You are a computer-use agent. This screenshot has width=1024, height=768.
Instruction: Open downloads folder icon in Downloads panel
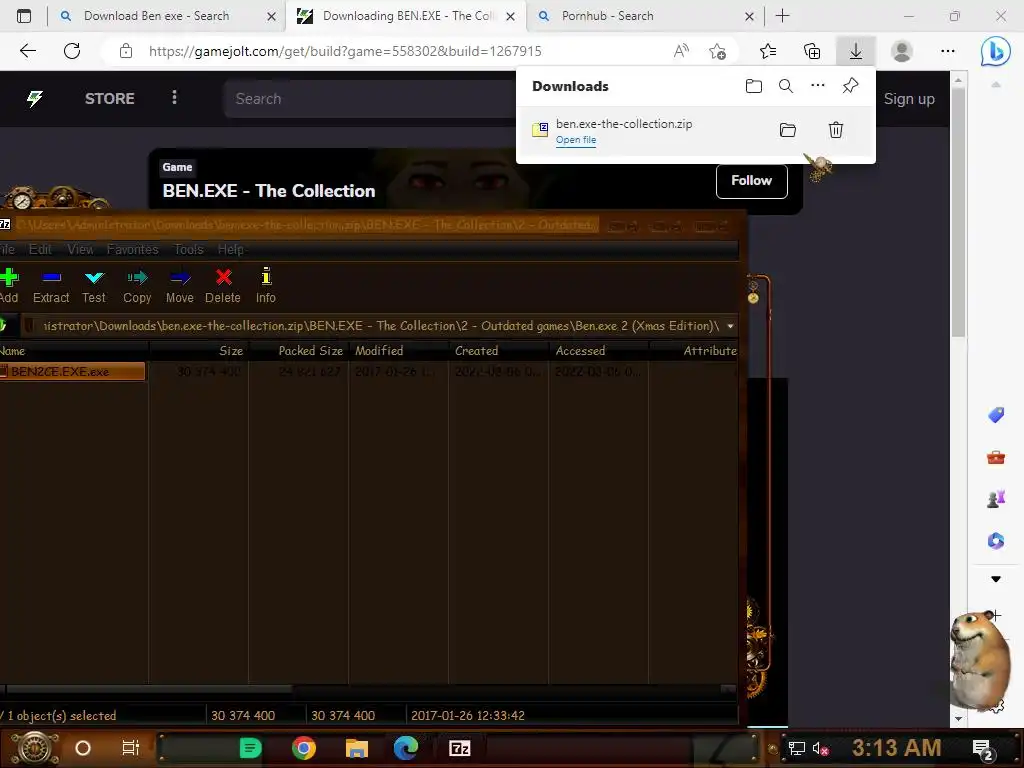click(x=754, y=86)
